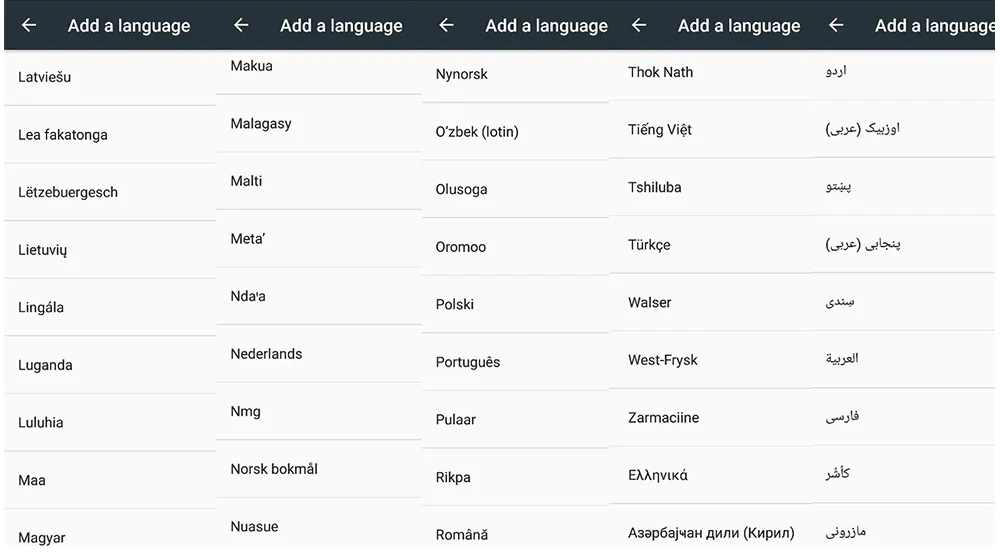1000x560 pixels.
Task: Select Lëtzebuergesch from the language list
Action: coord(68,192)
